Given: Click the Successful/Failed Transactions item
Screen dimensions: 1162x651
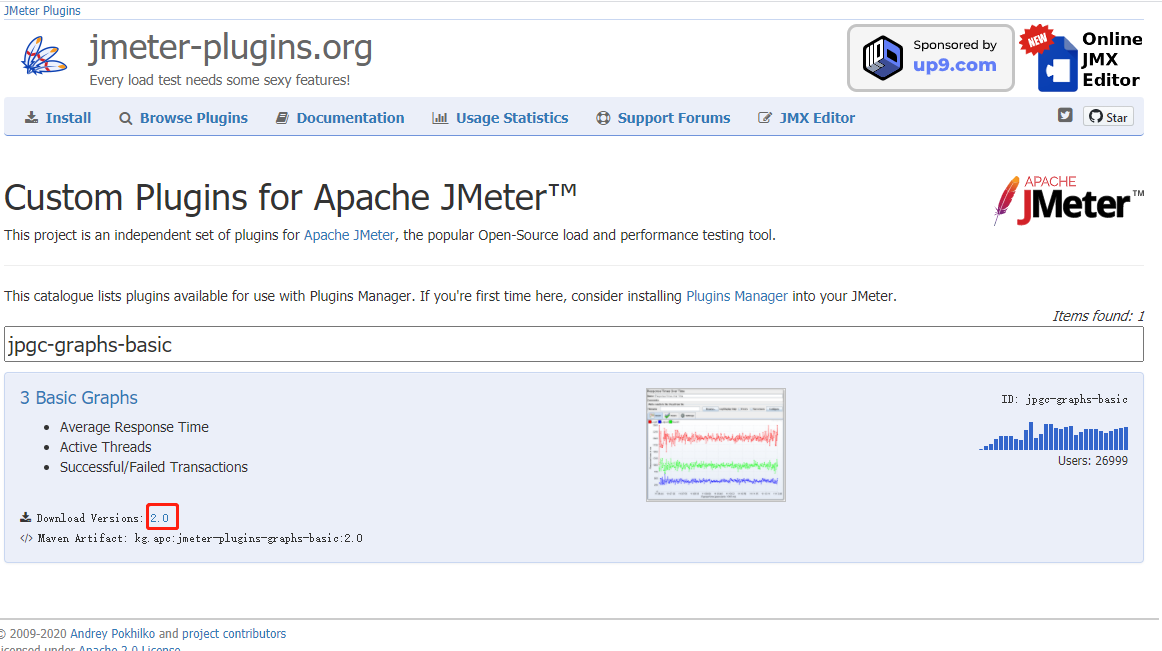Looking at the screenshot, I should pos(153,467).
